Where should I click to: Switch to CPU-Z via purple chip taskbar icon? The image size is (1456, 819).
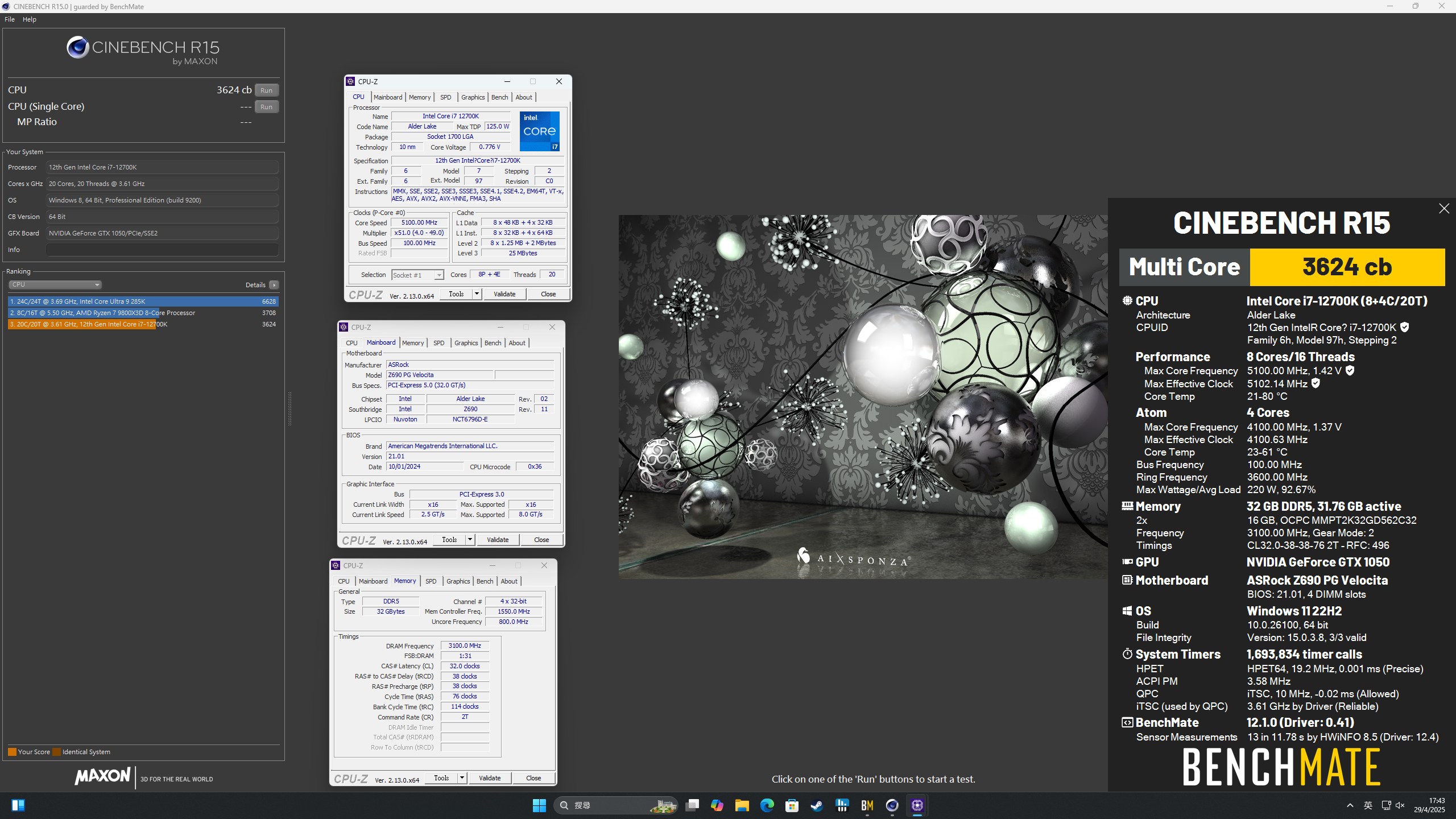tap(917, 805)
